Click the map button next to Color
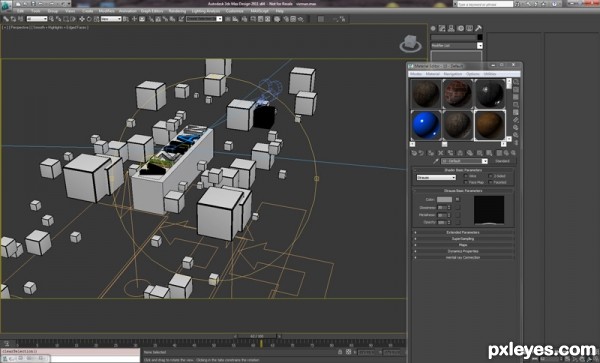The image size is (600, 363). [457, 199]
